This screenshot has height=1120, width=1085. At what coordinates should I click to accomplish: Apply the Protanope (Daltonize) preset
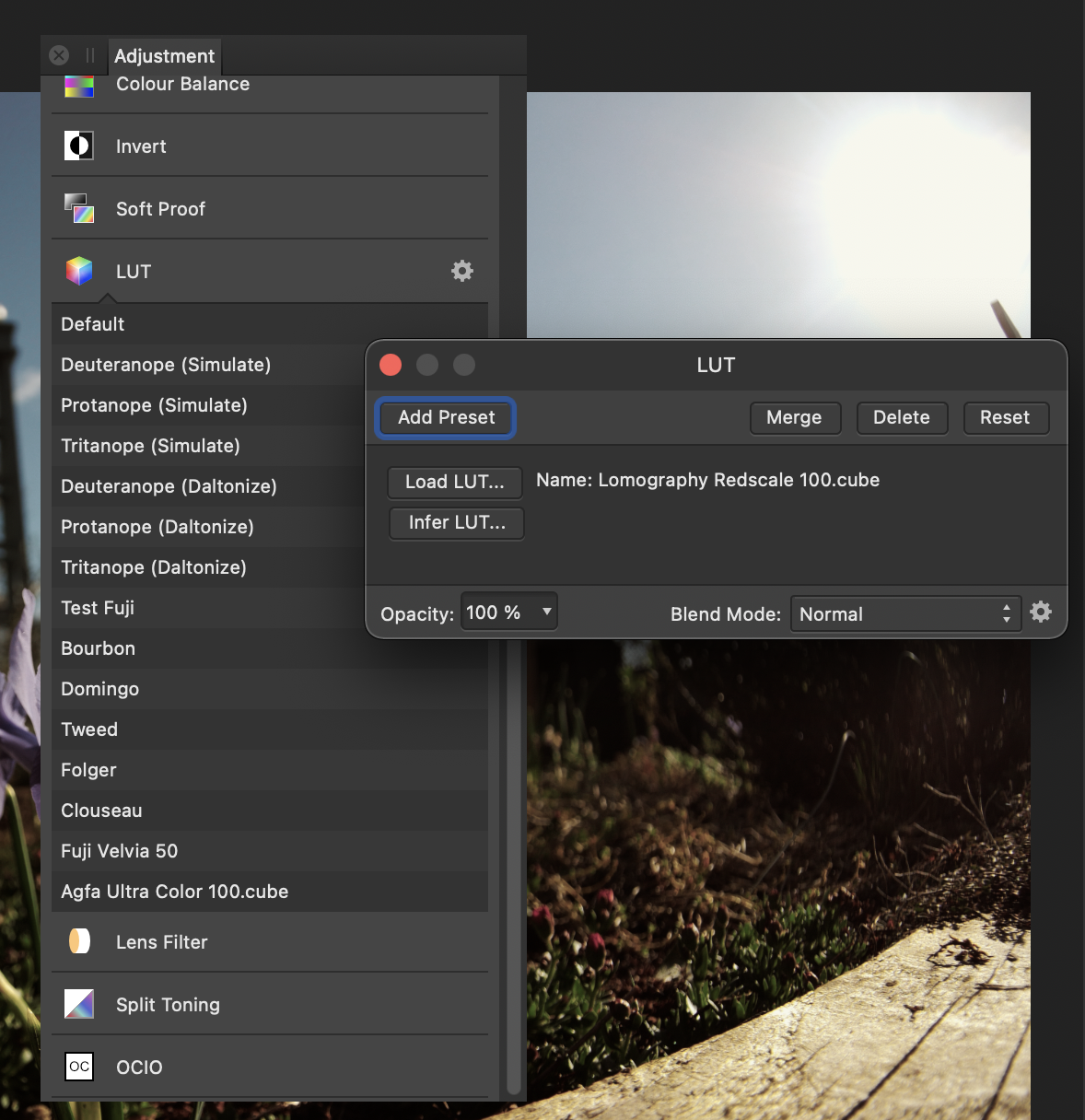pyautogui.click(x=208, y=527)
